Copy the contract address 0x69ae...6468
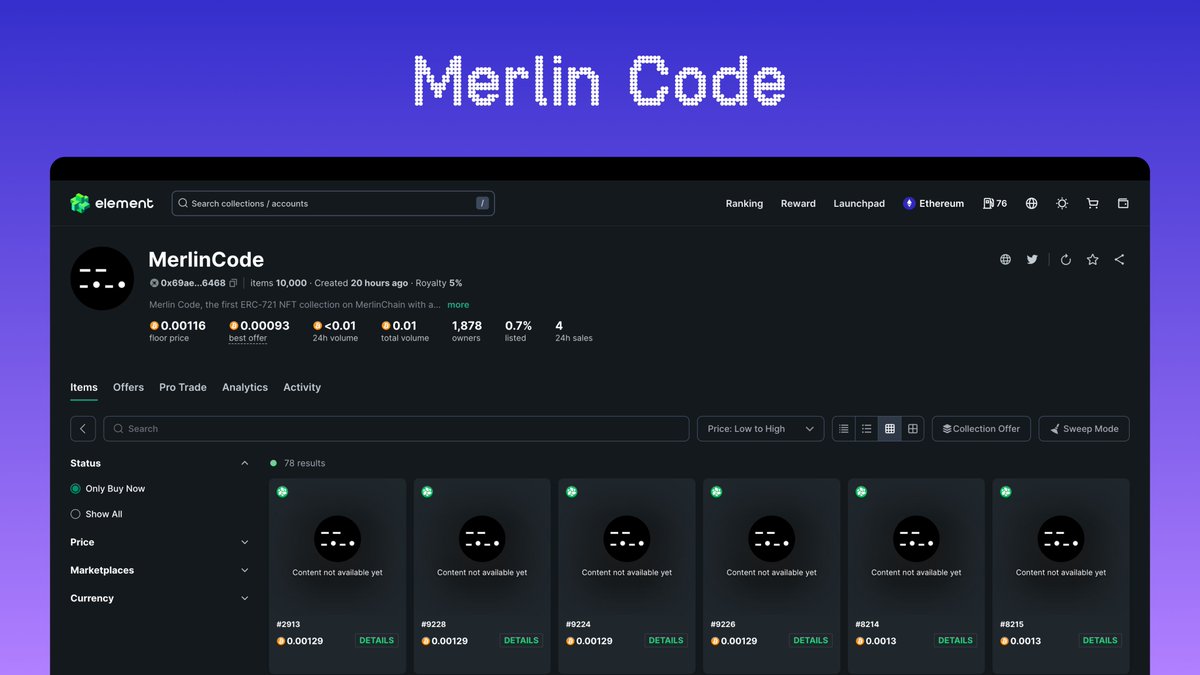 coord(233,283)
